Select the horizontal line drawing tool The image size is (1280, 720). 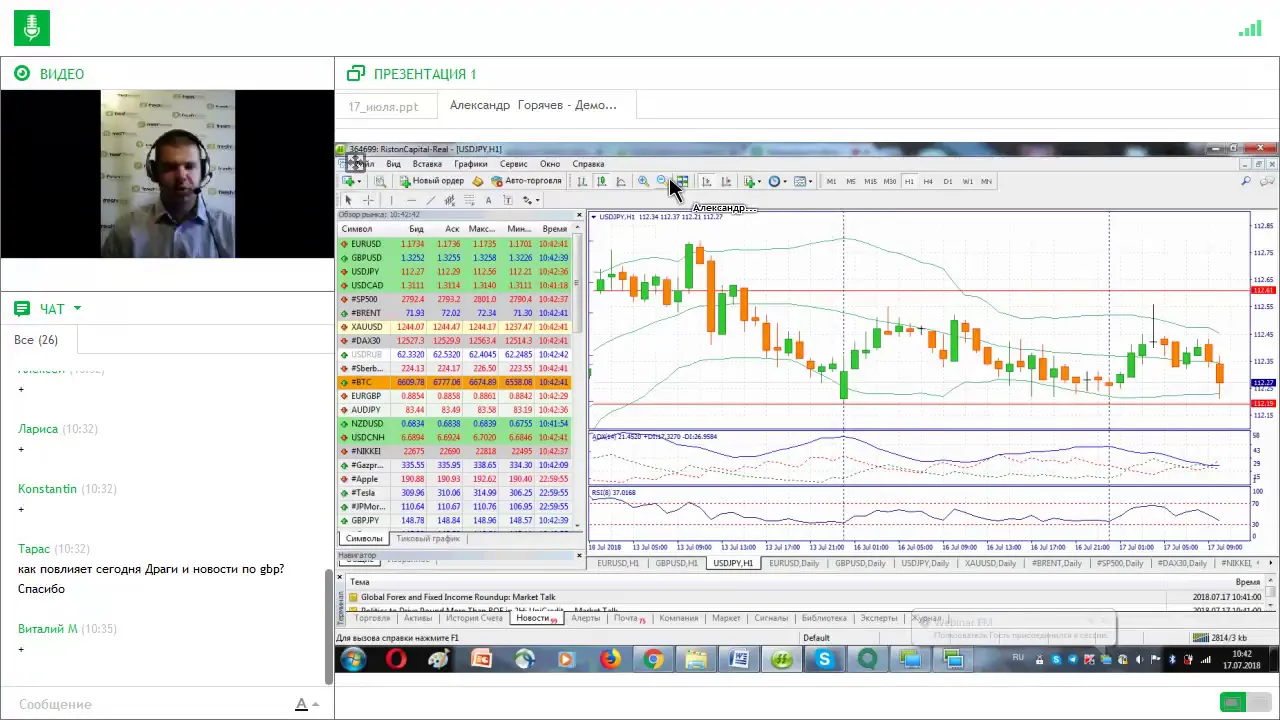pos(411,200)
